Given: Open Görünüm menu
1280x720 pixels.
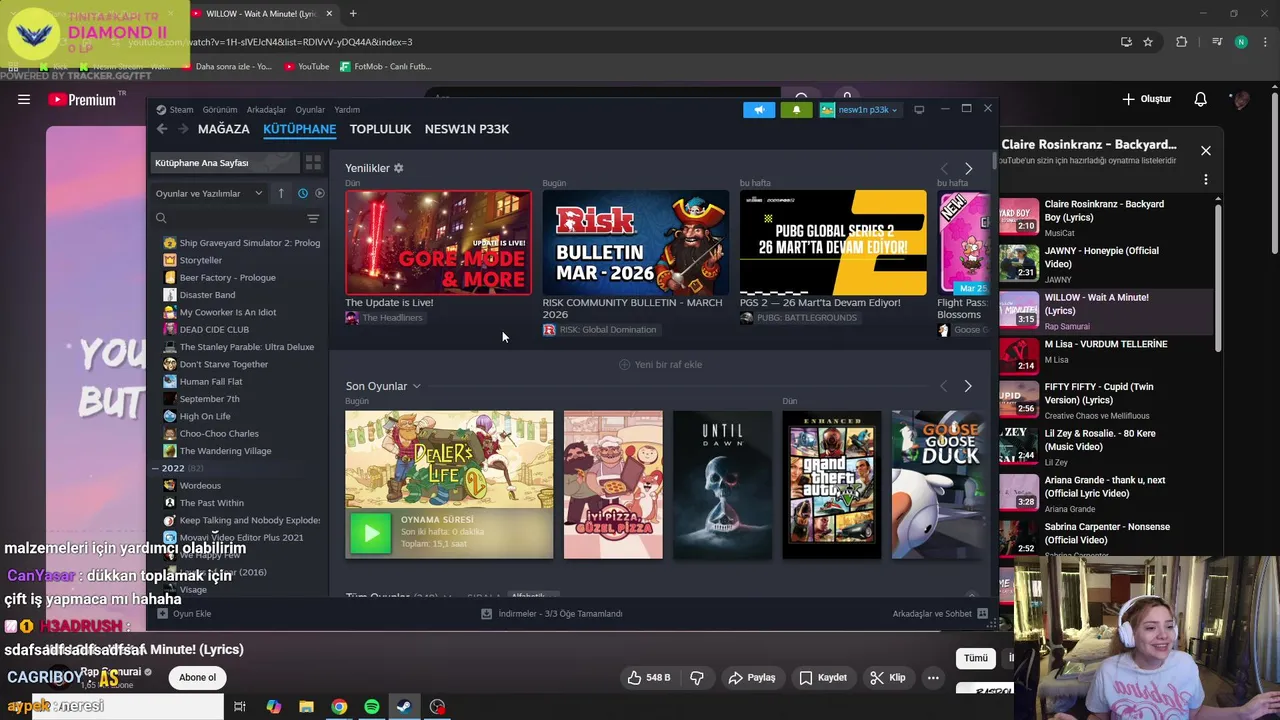Looking at the screenshot, I should [x=220, y=110].
